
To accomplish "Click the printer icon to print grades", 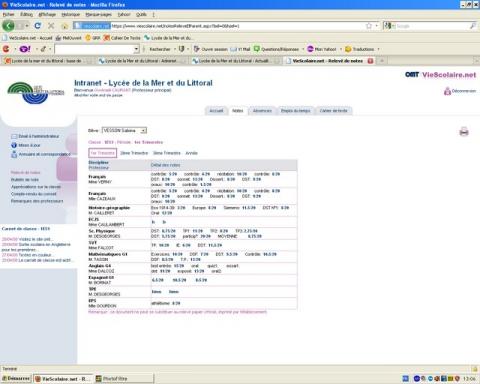I will 464,132.
